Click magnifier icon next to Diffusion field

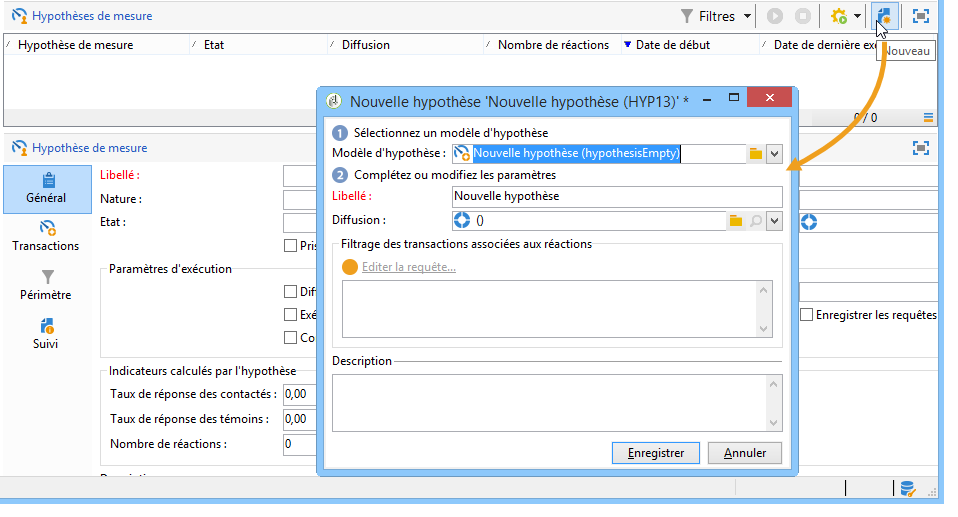[756, 221]
